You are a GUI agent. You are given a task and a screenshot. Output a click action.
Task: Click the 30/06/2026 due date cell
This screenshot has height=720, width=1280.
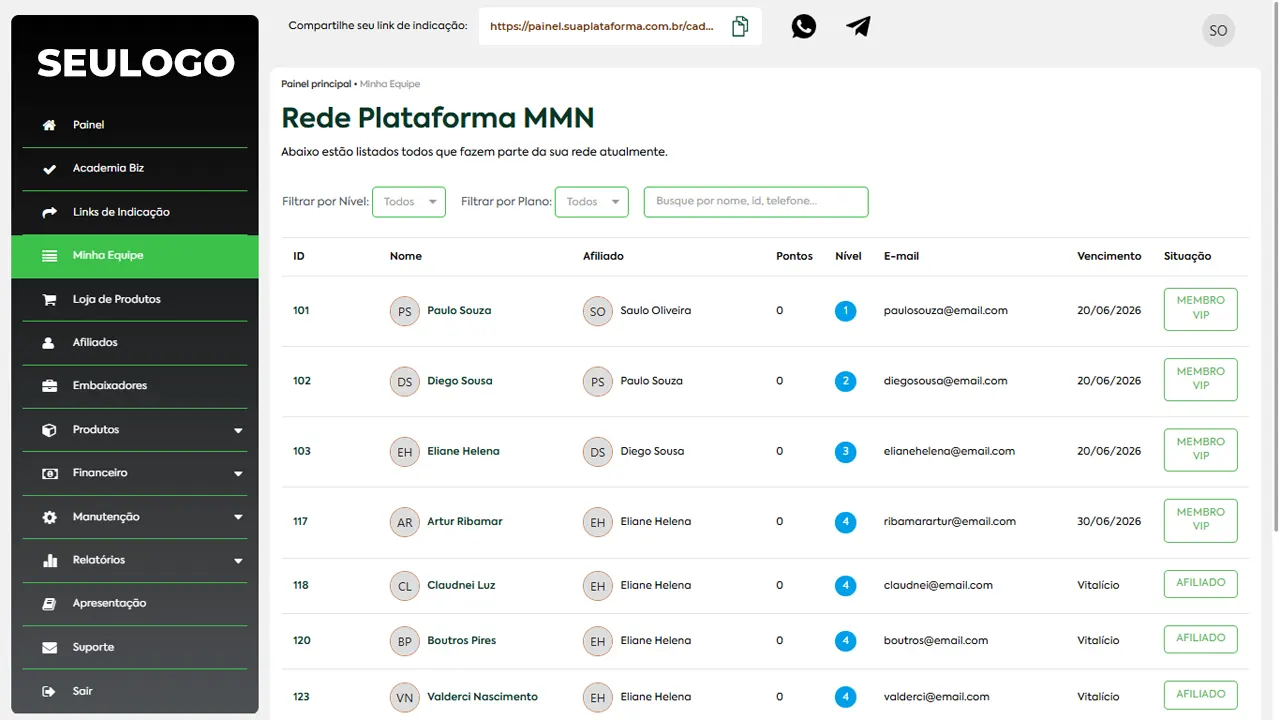(1109, 521)
